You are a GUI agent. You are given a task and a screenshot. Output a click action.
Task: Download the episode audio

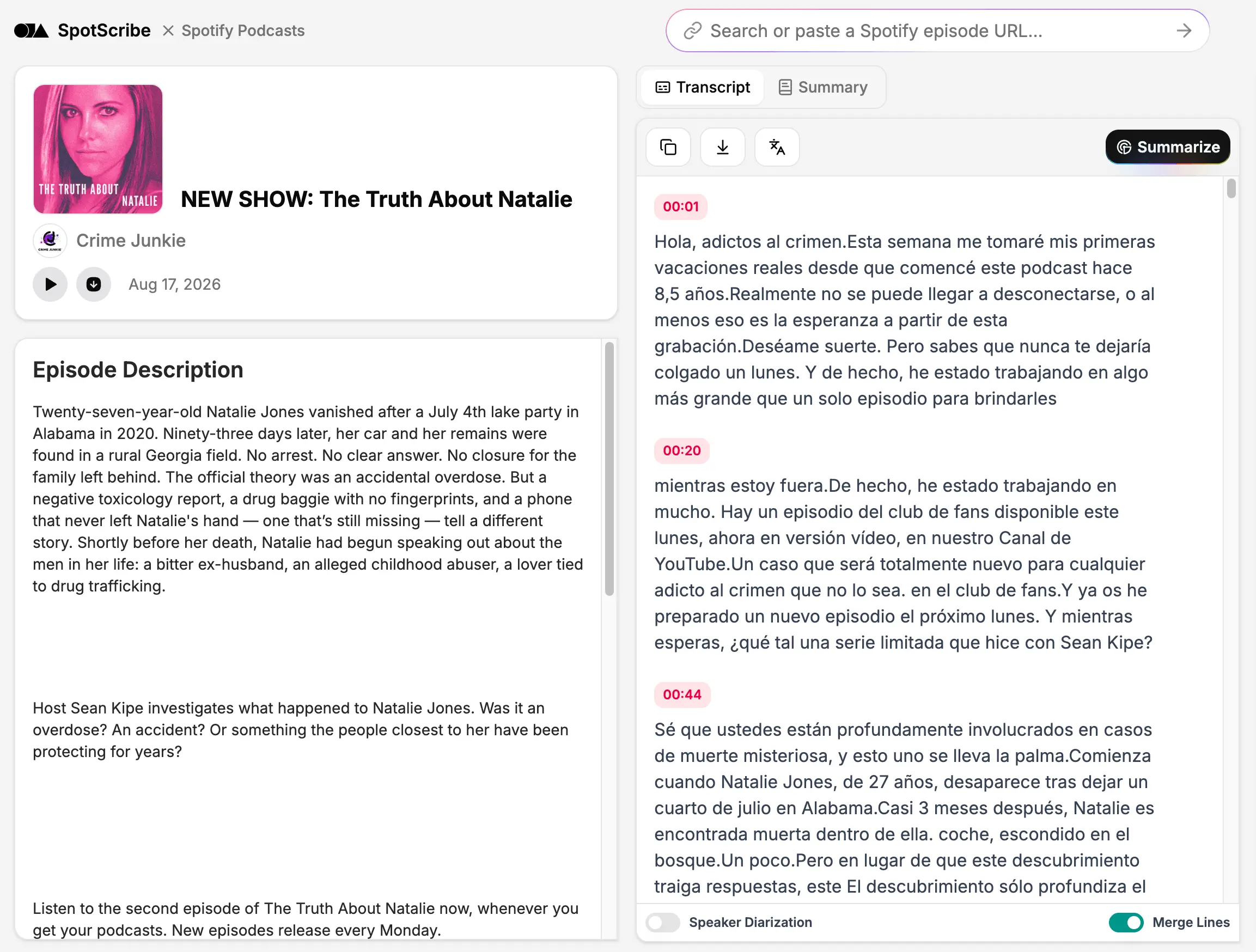point(94,284)
